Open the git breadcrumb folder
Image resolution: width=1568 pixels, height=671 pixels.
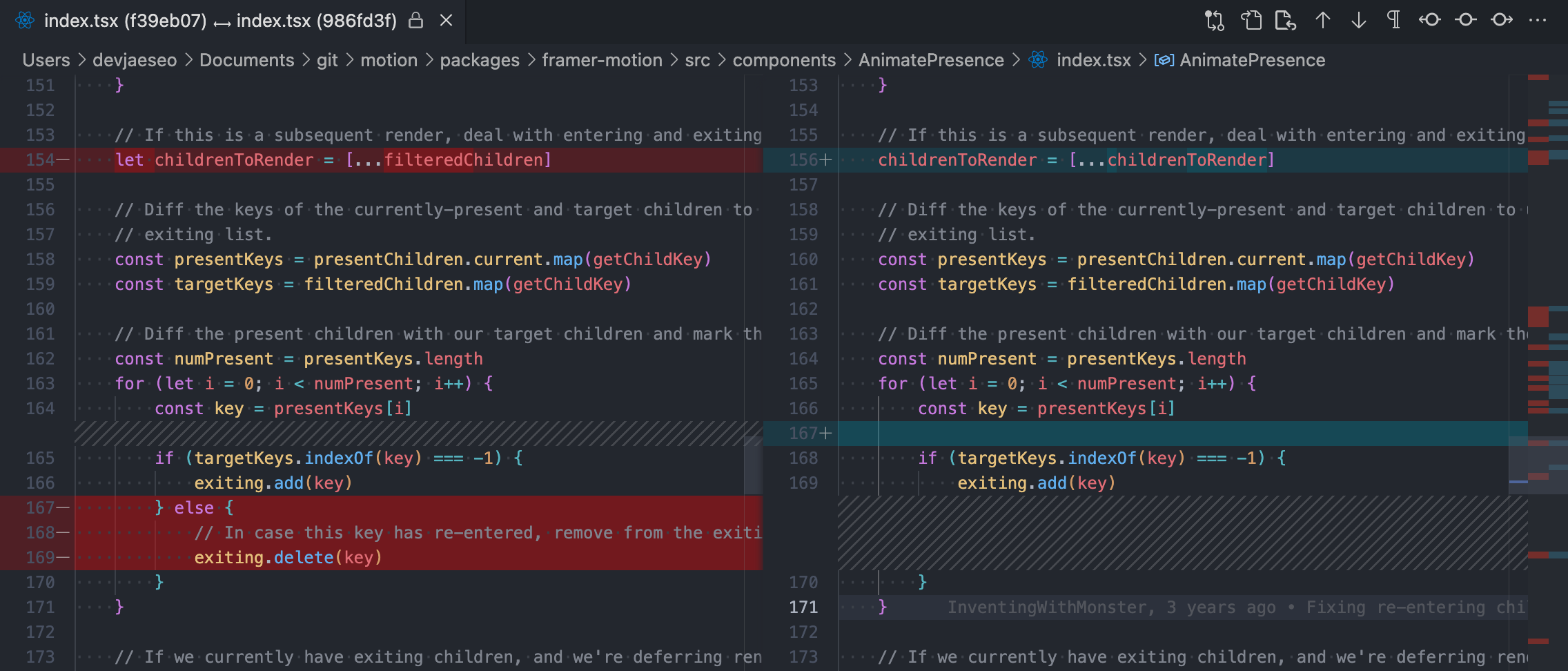pos(327,60)
